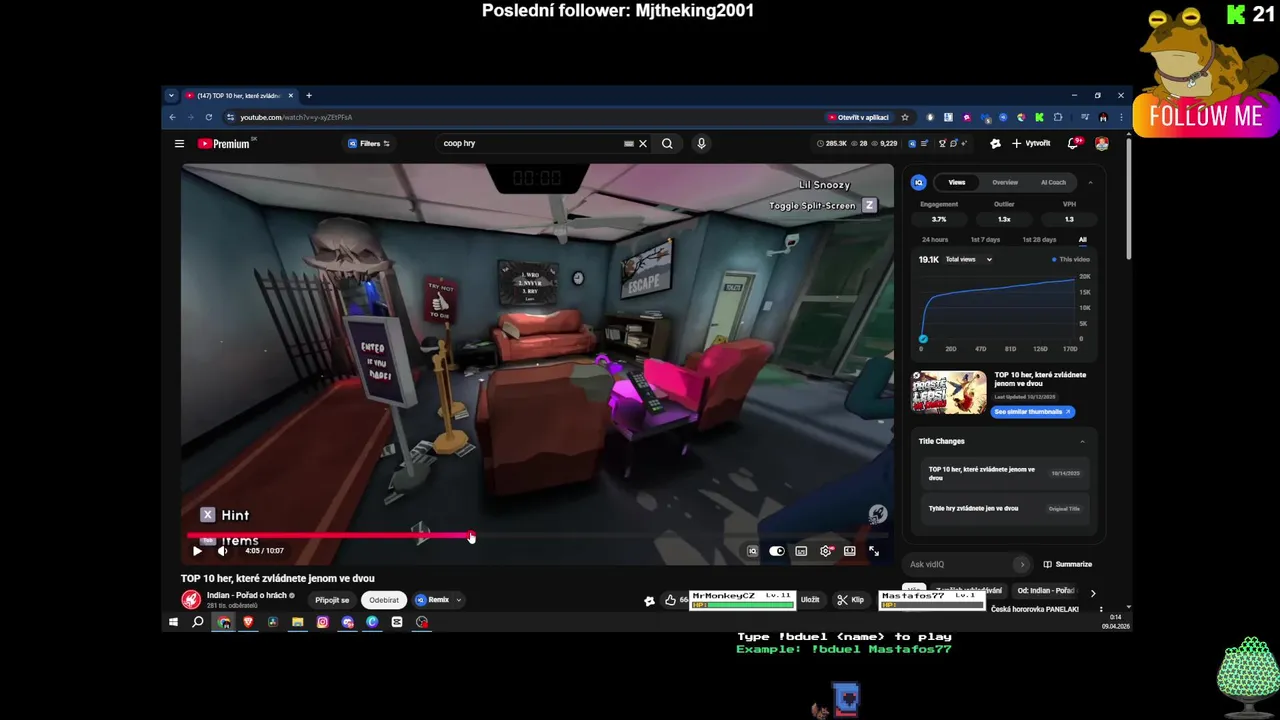Open Instagram from the taskbar
The height and width of the screenshot is (720, 1280).
(322, 622)
